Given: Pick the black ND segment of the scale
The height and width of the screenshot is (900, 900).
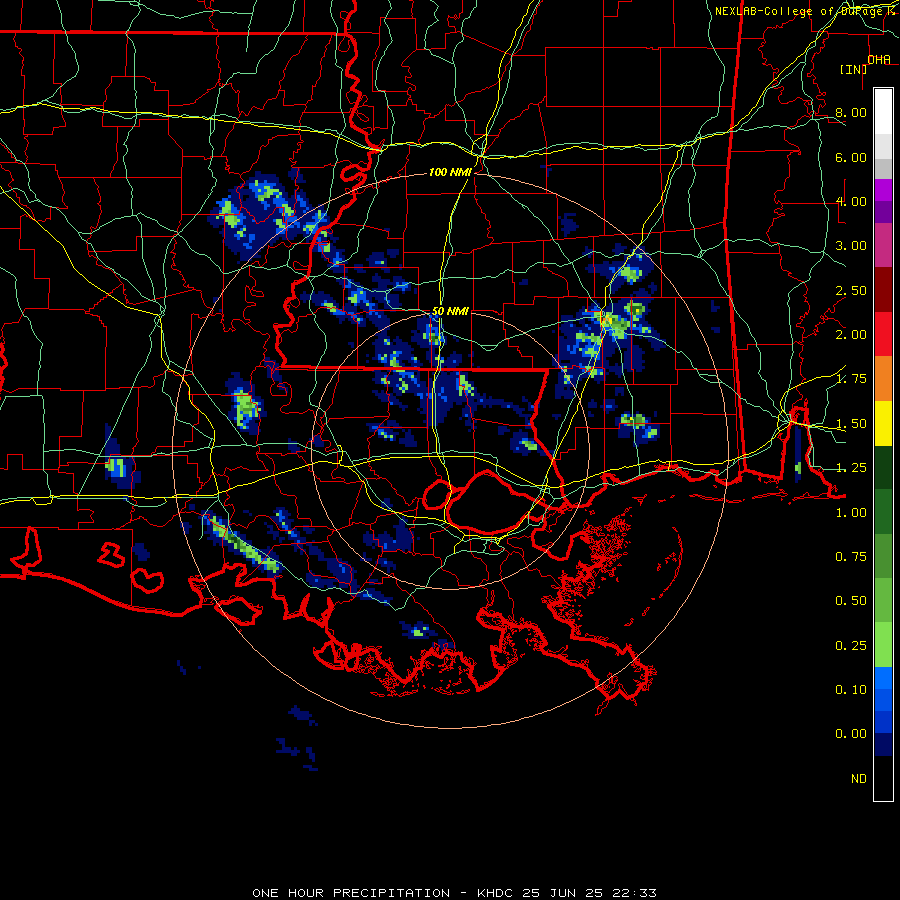Looking at the screenshot, I should tap(883, 779).
